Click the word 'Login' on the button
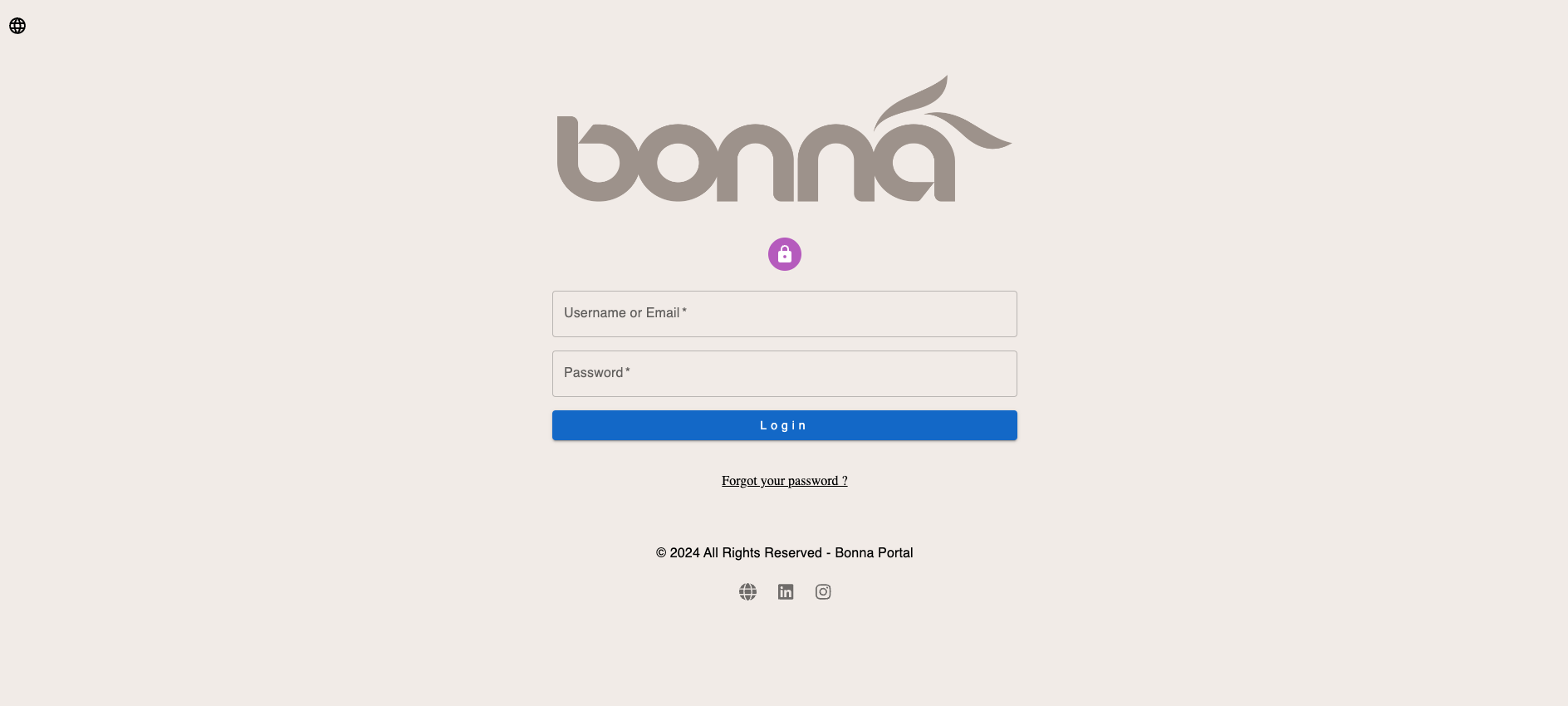The height and width of the screenshot is (706, 1568). pyautogui.click(x=783, y=425)
